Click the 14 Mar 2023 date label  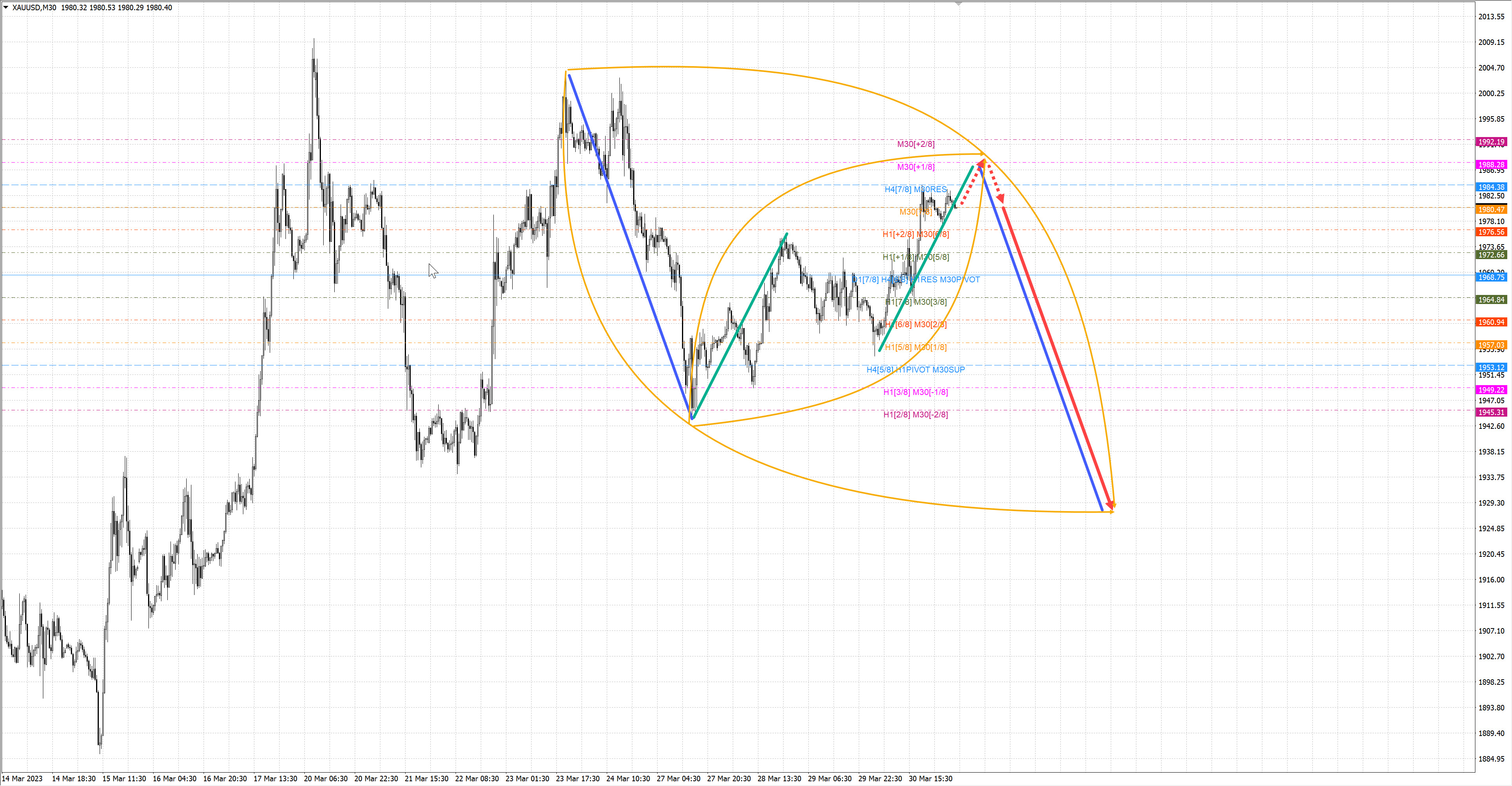[x=22, y=779]
